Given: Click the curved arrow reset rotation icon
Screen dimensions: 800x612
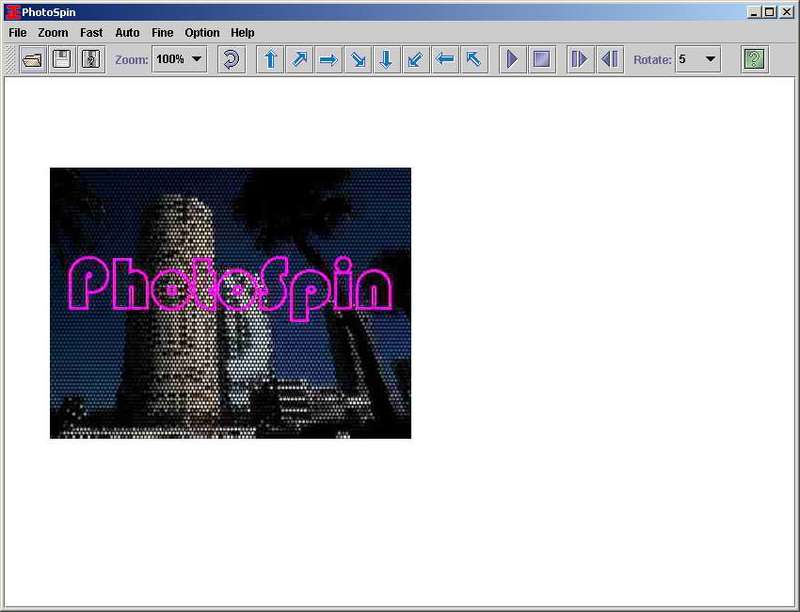Looking at the screenshot, I should coord(231,60).
